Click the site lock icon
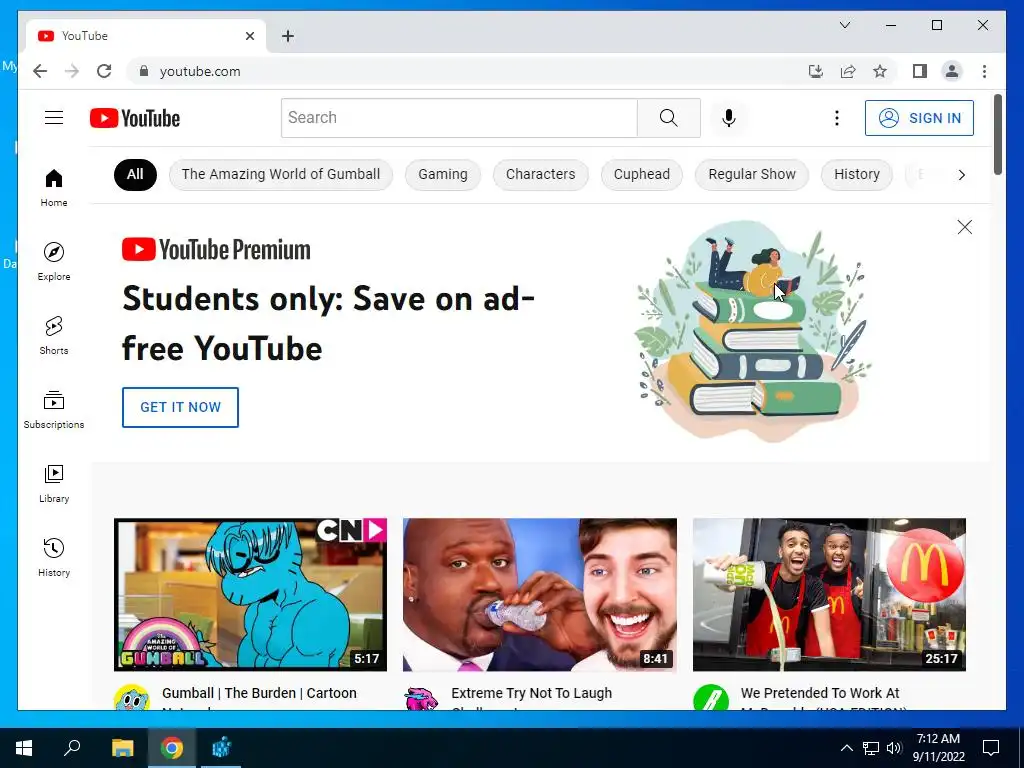Screen dimensions: 1024x768 pos(144,71)
